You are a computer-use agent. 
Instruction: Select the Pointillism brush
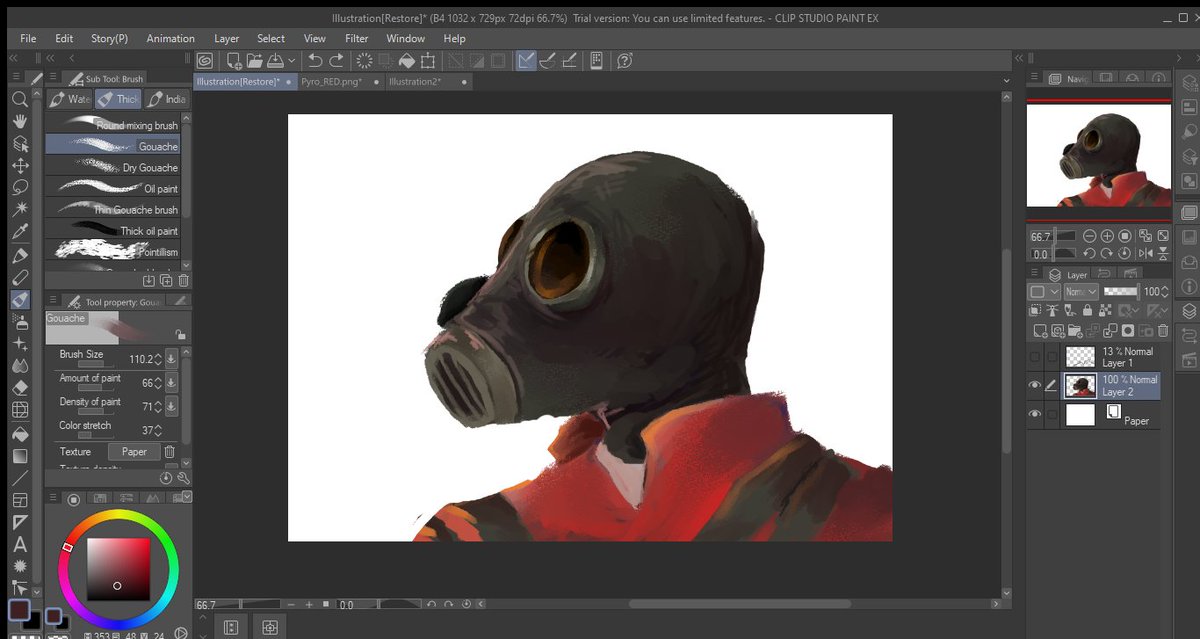point(115,251)
